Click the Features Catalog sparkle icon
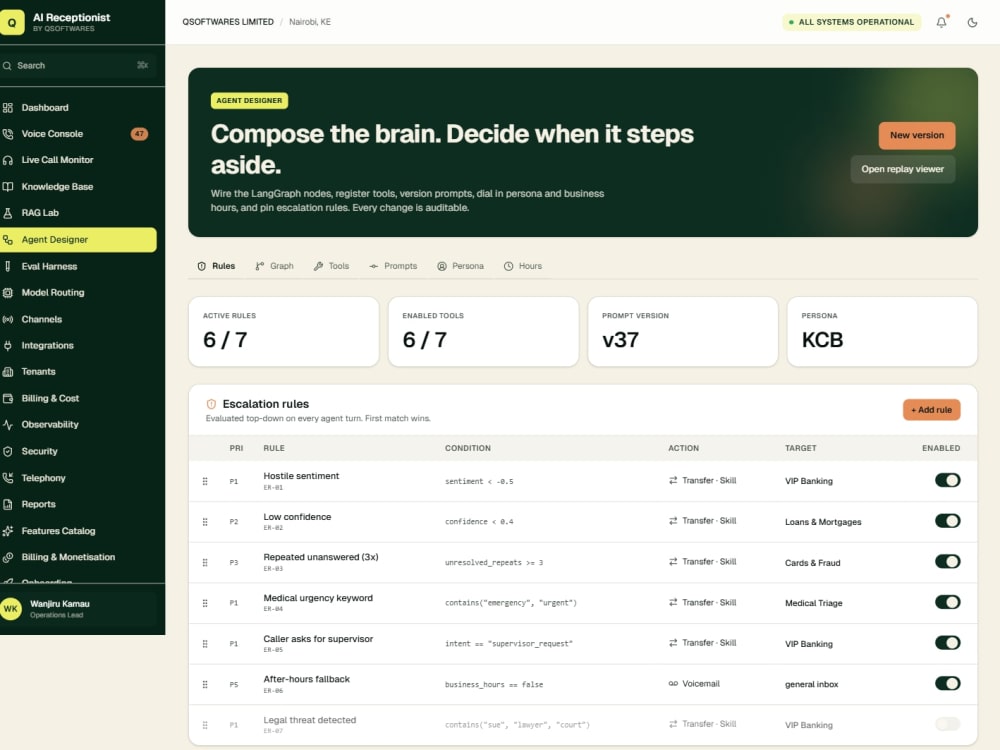Screen dimensions: 1000x750 (8, 531)
